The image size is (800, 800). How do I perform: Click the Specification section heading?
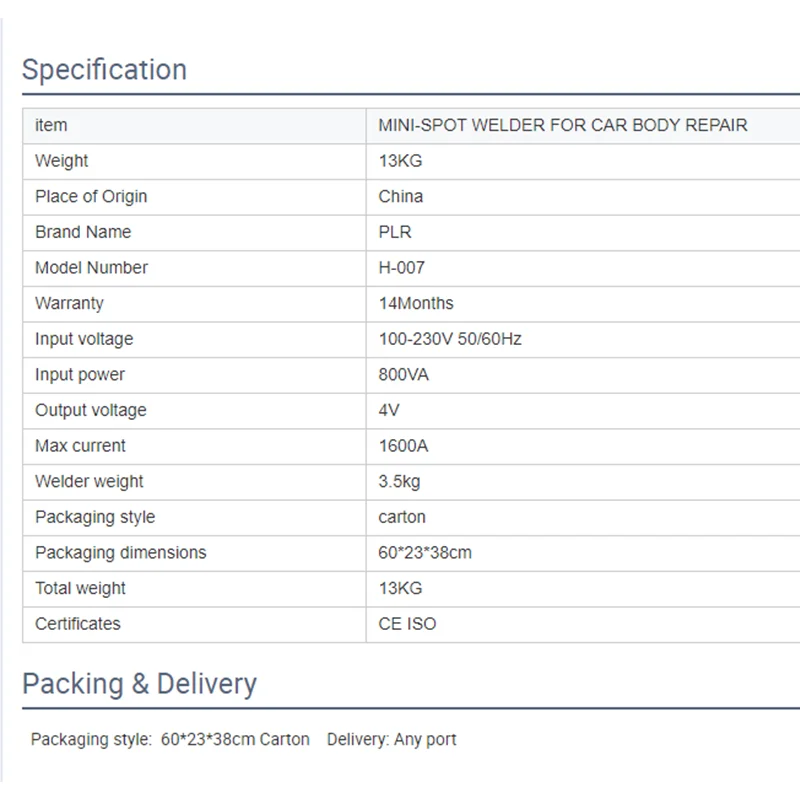point(104,70)
